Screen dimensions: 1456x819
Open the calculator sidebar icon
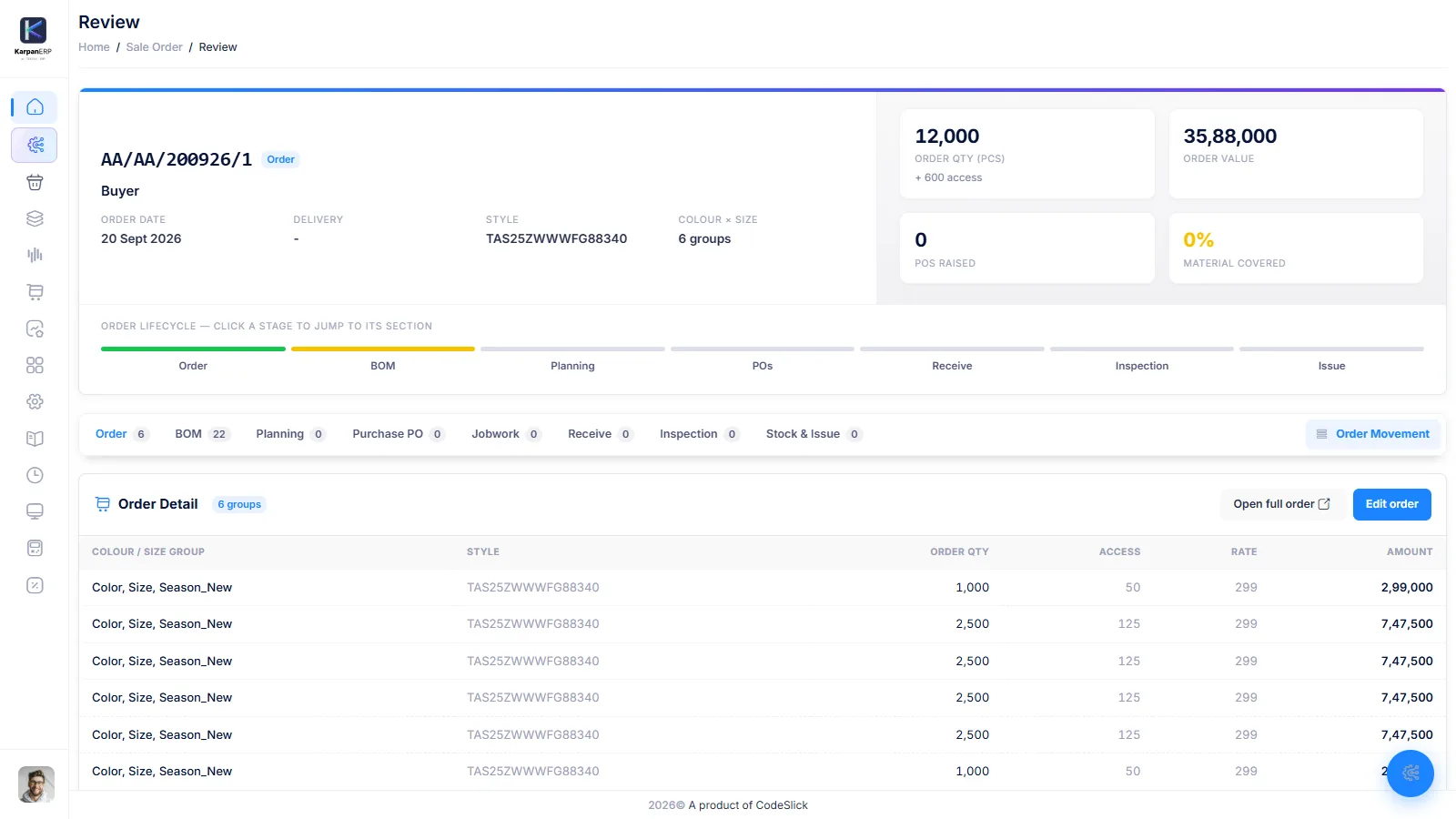coord(35,548)
